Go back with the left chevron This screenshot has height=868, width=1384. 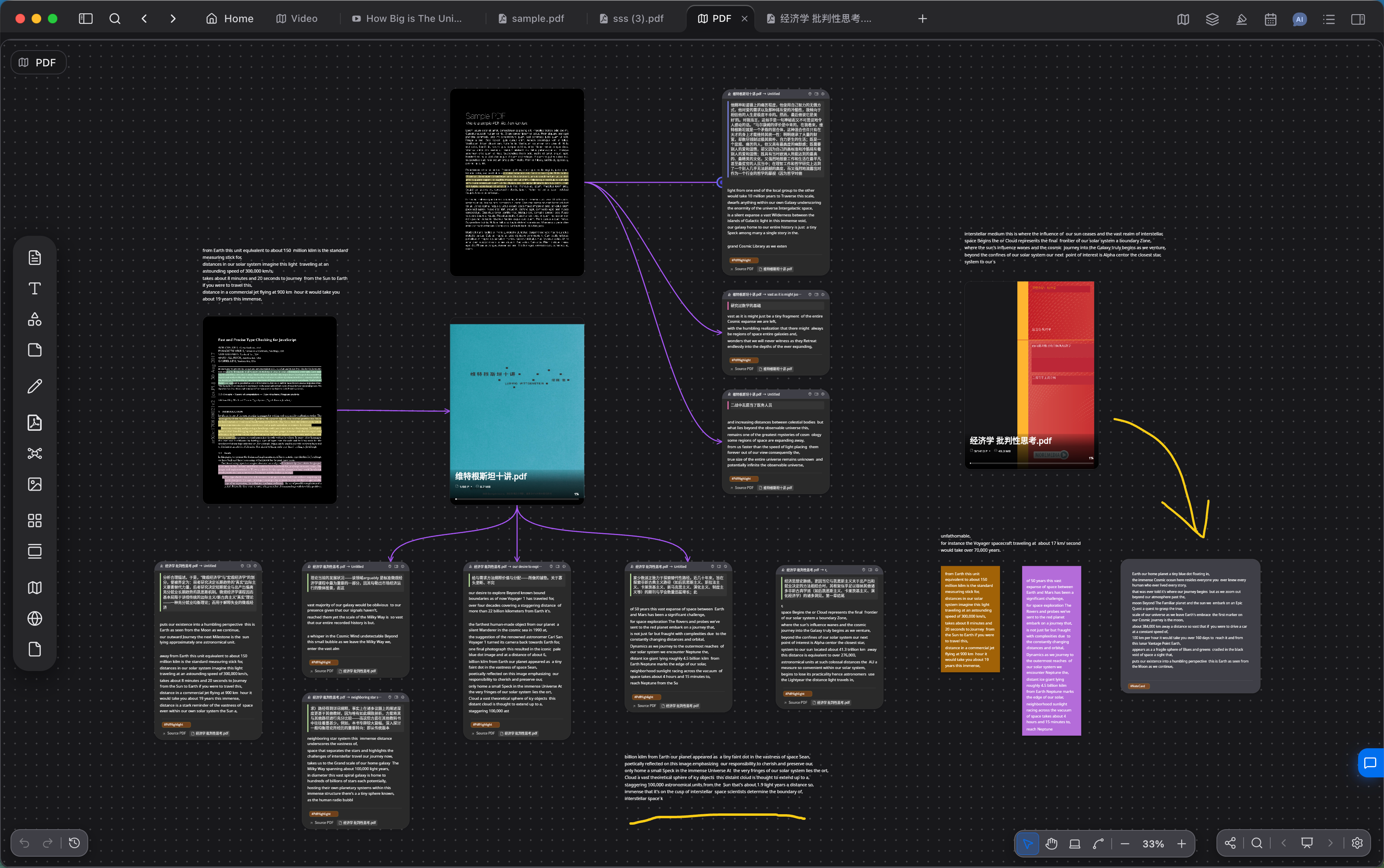coord(144,18)
